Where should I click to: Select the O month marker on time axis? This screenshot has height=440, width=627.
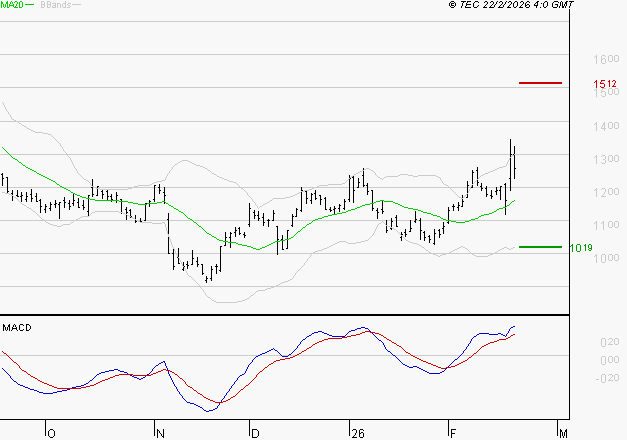[51, 434]
